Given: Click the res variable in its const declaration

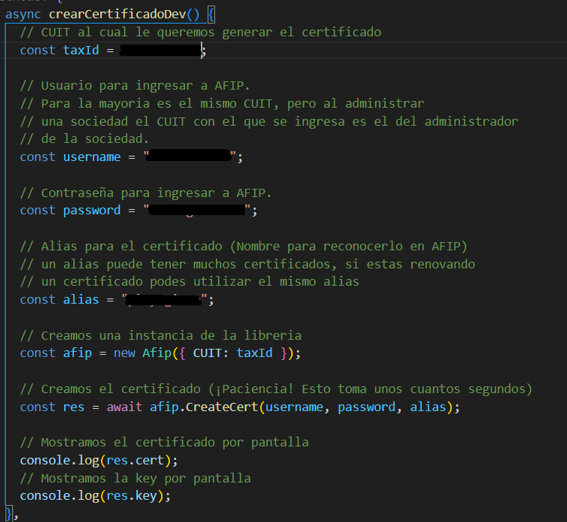Looking at the screenshot, I should (74, 407).
